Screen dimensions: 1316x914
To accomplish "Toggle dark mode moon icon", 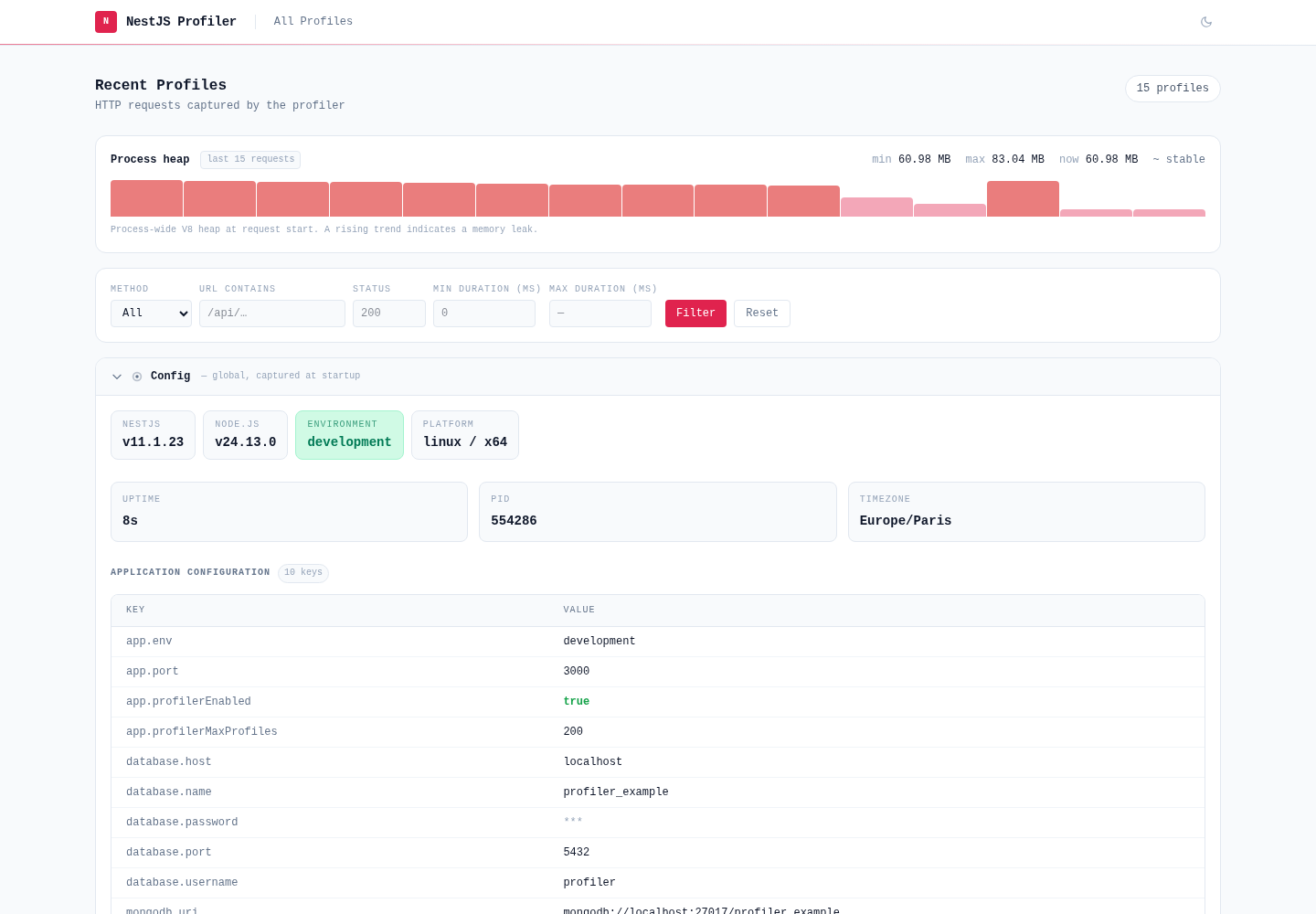I will click(x=1206, y=22).
